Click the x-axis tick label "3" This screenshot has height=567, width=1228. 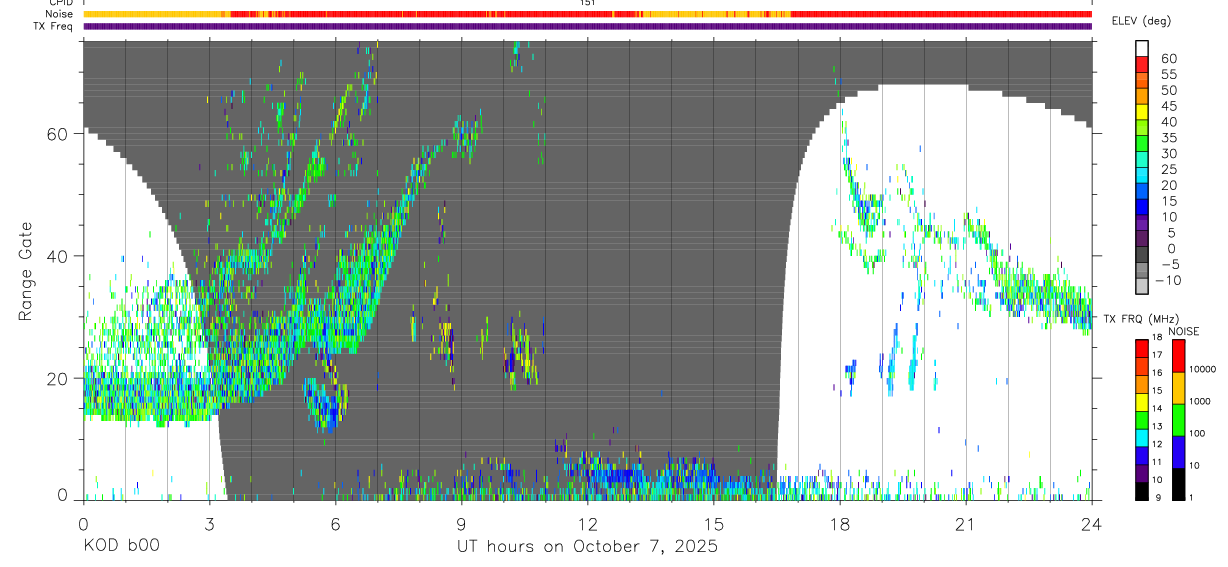coord(209,524)
